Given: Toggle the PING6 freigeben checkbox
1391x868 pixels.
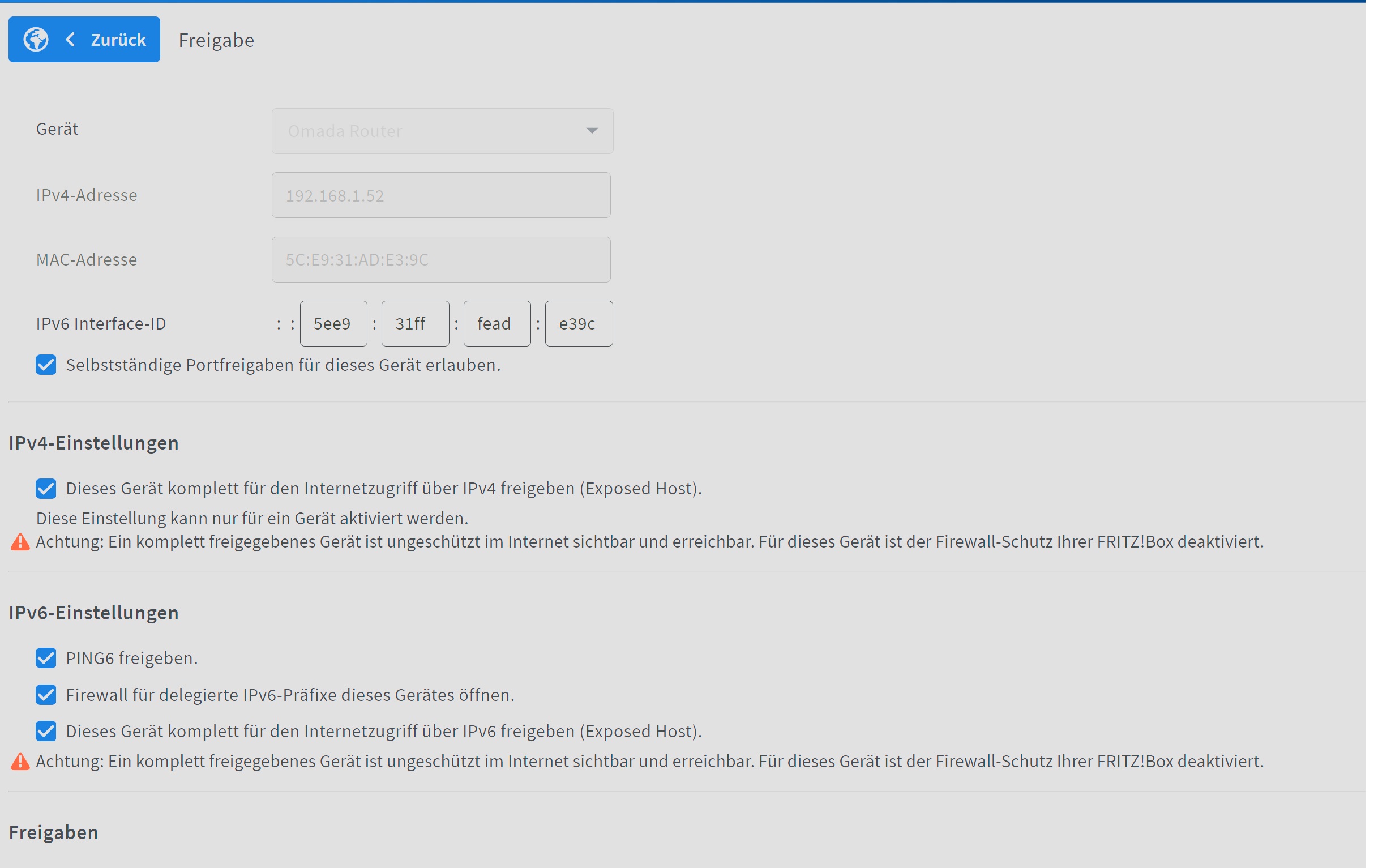Looking at the screenshot, I should tap(46, 658).
